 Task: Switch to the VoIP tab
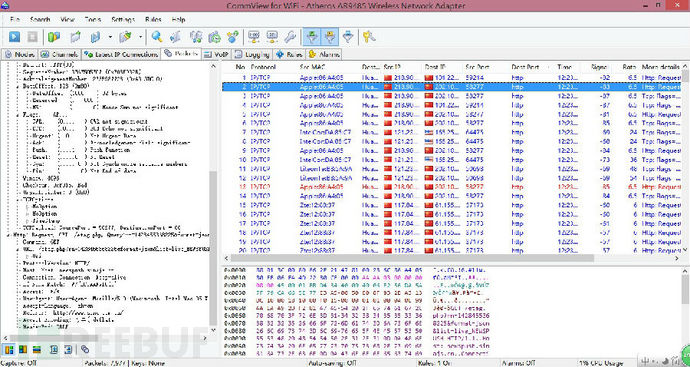click(216, 55)
